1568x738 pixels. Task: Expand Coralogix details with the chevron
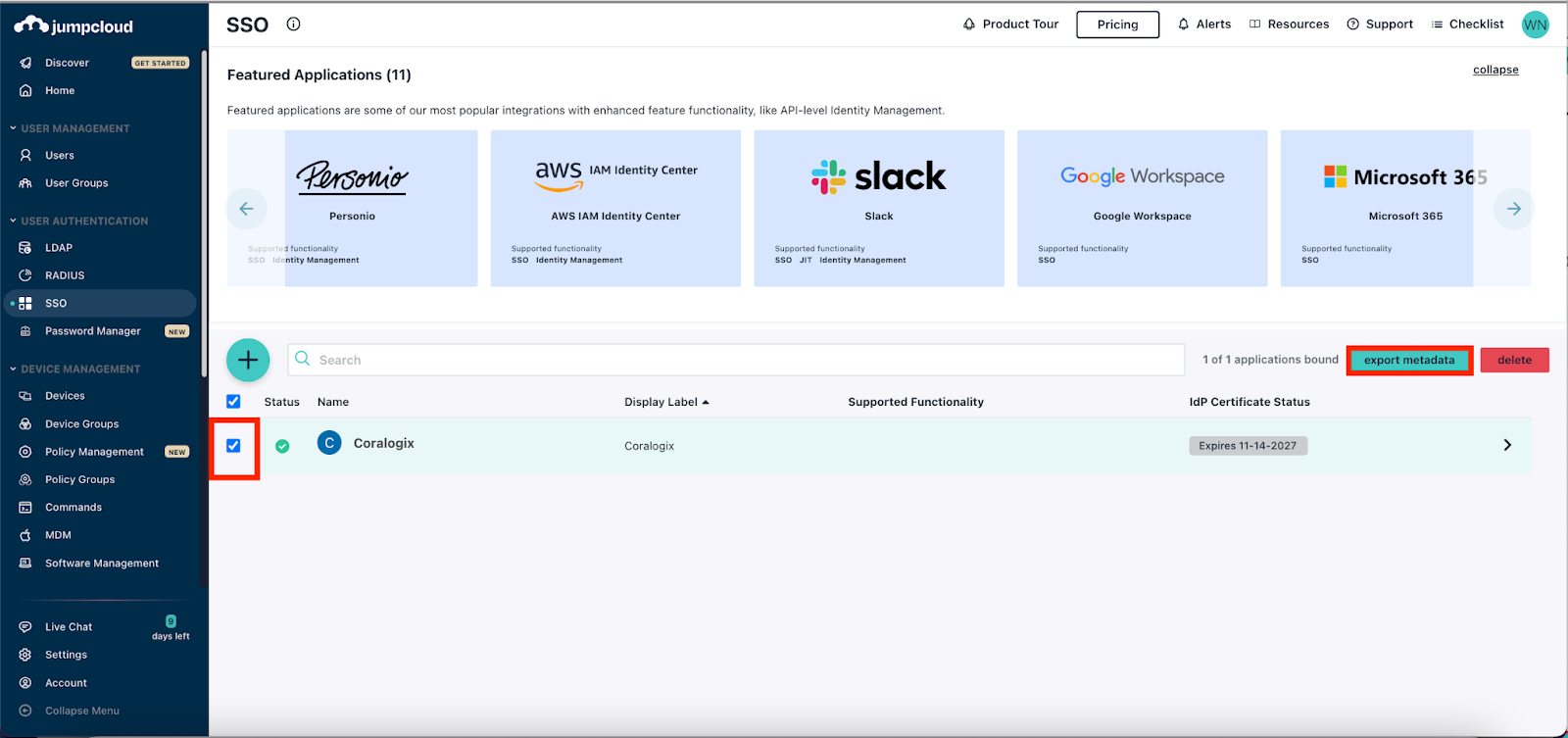[1507, 445]
